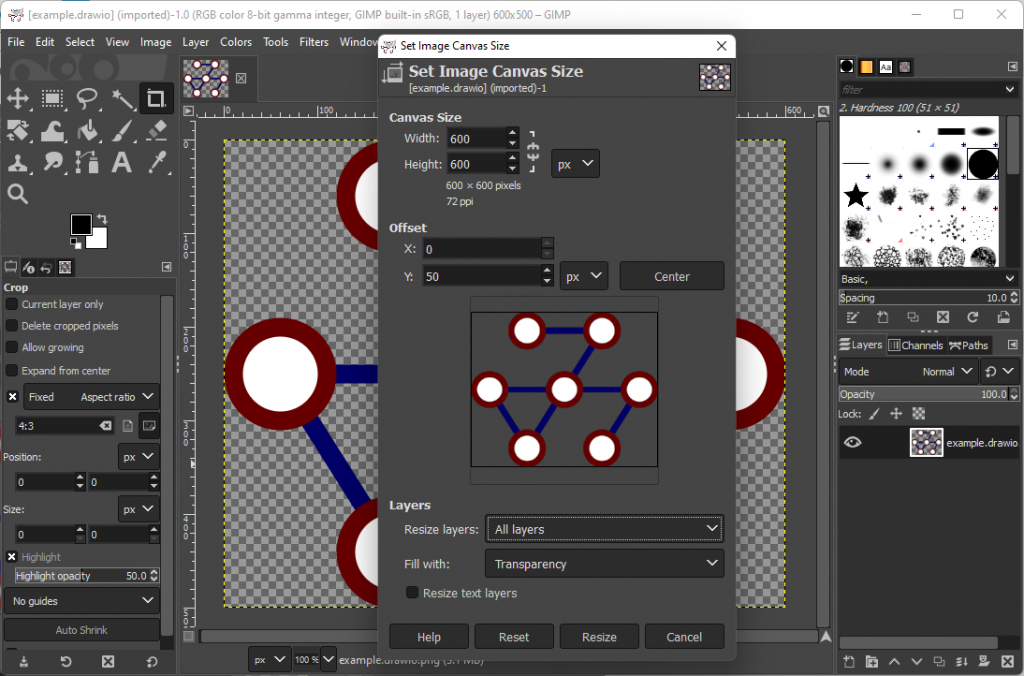Pick the Paintbrush tool
The image size is (1024, 676).
[121, 131]
